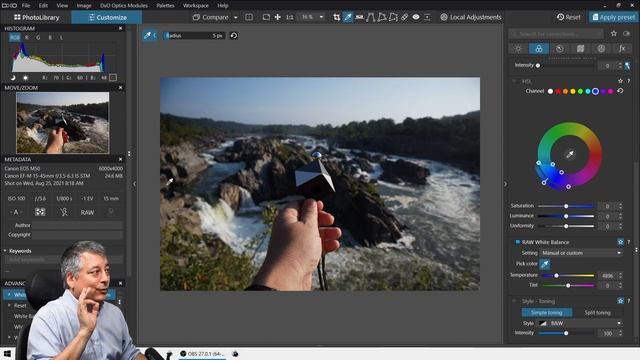
Task: Choose the force parallels perspective tool
Action: point(371,17)
